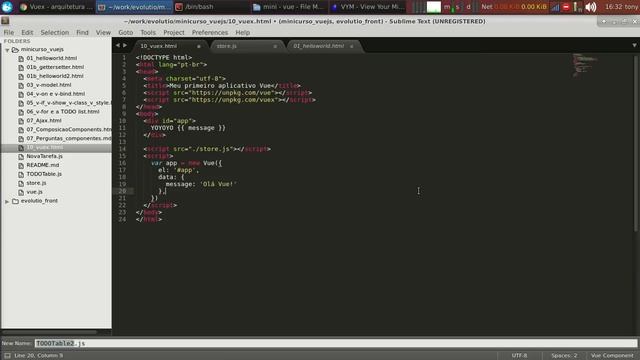Toggle the side bar status icon
The width and height of the screenshot is (640, 360).
pyautogui.click(x=7, y=356)
